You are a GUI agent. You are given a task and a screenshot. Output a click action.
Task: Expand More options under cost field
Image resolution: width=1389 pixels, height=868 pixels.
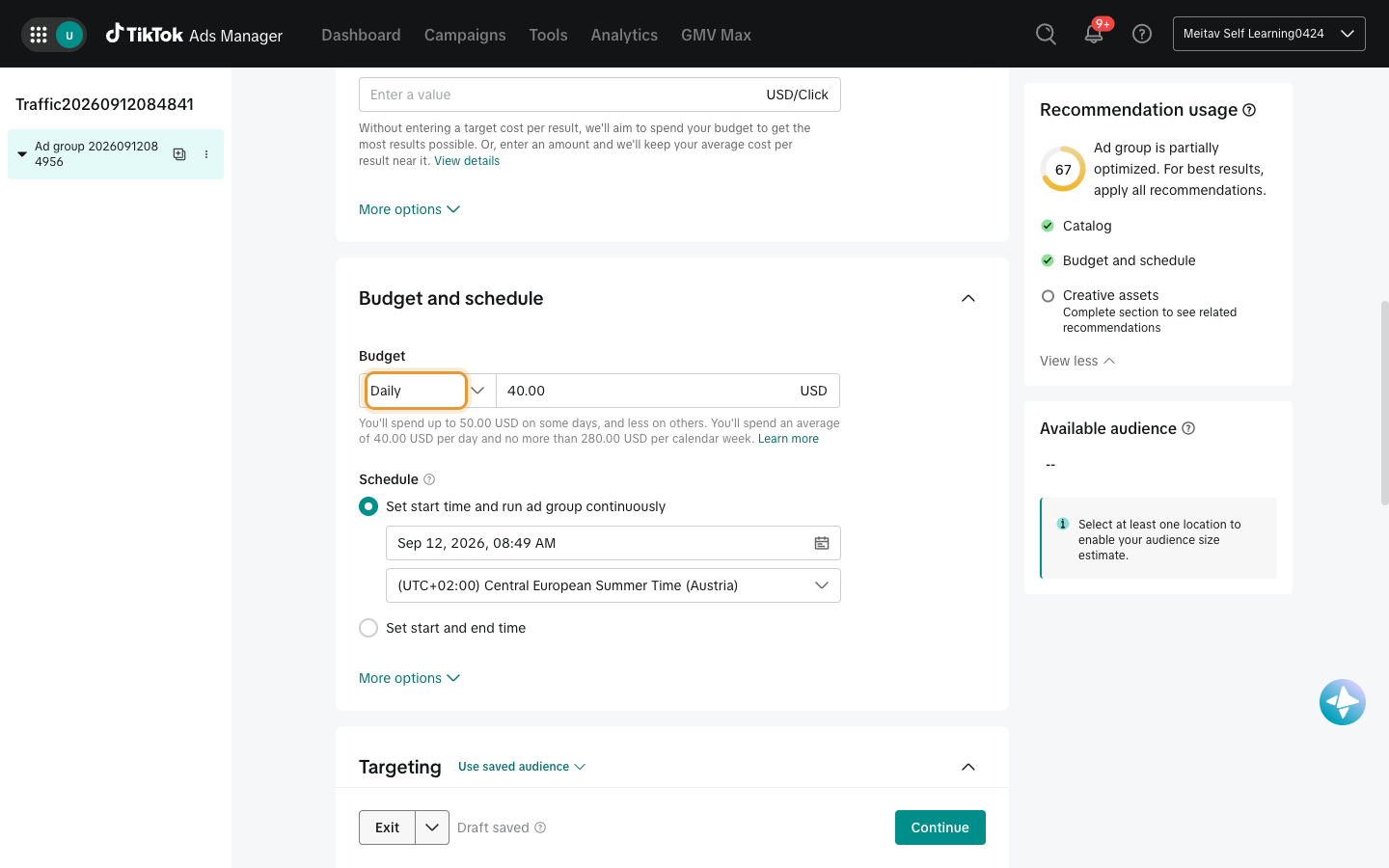(x=410, y=209)
